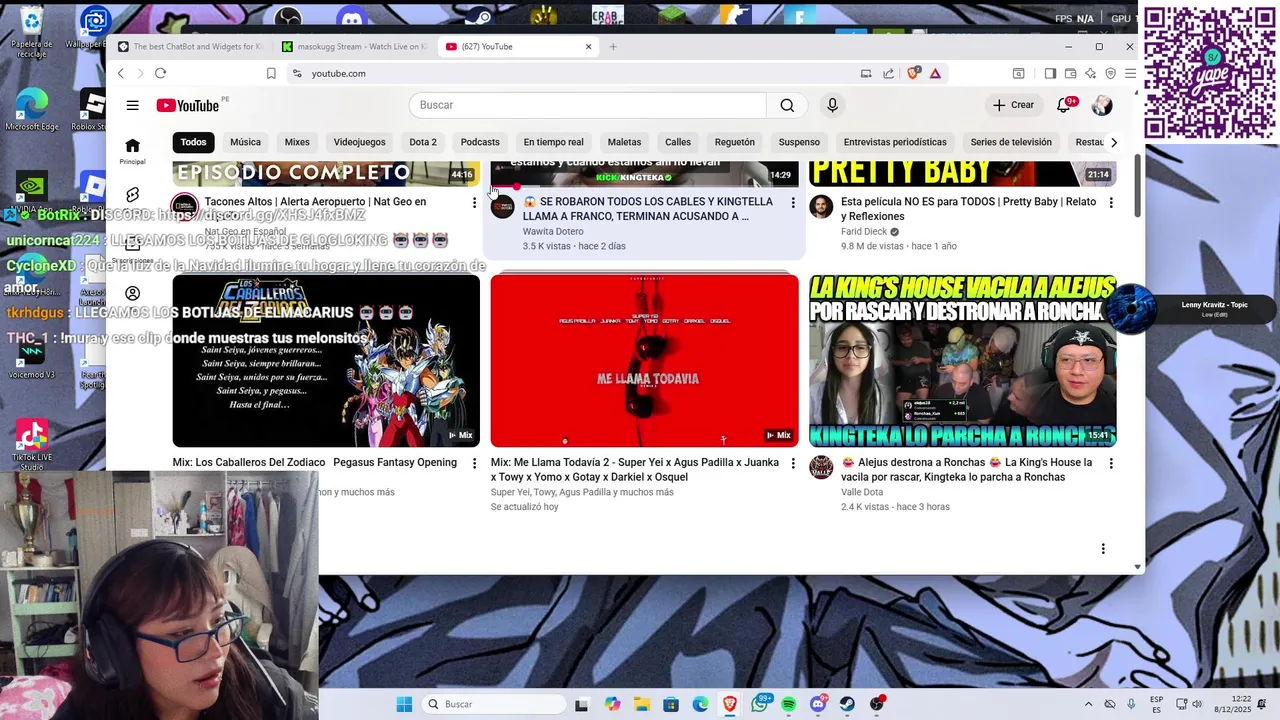The height and width of the screenshot is (720, 1280).
Task: Select the Podcasts filter chip
Action: point(480,142)
